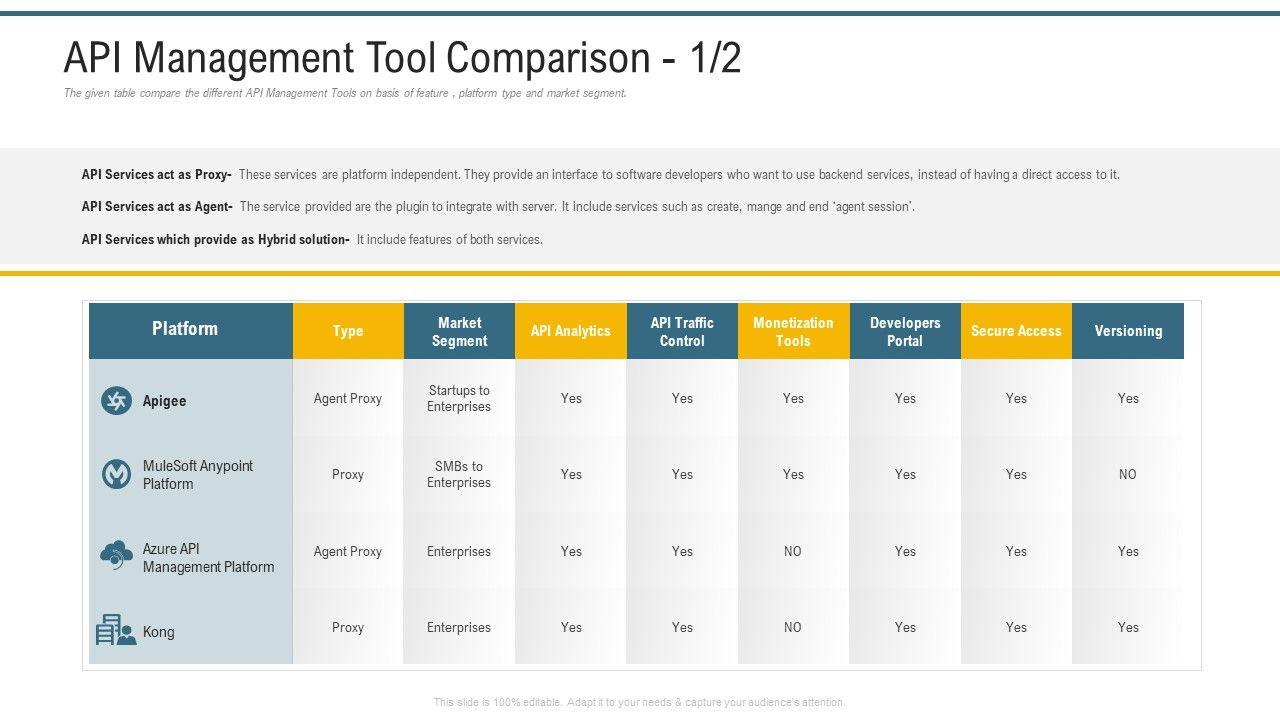Click the Apigee logo icon

coord(117,401)
